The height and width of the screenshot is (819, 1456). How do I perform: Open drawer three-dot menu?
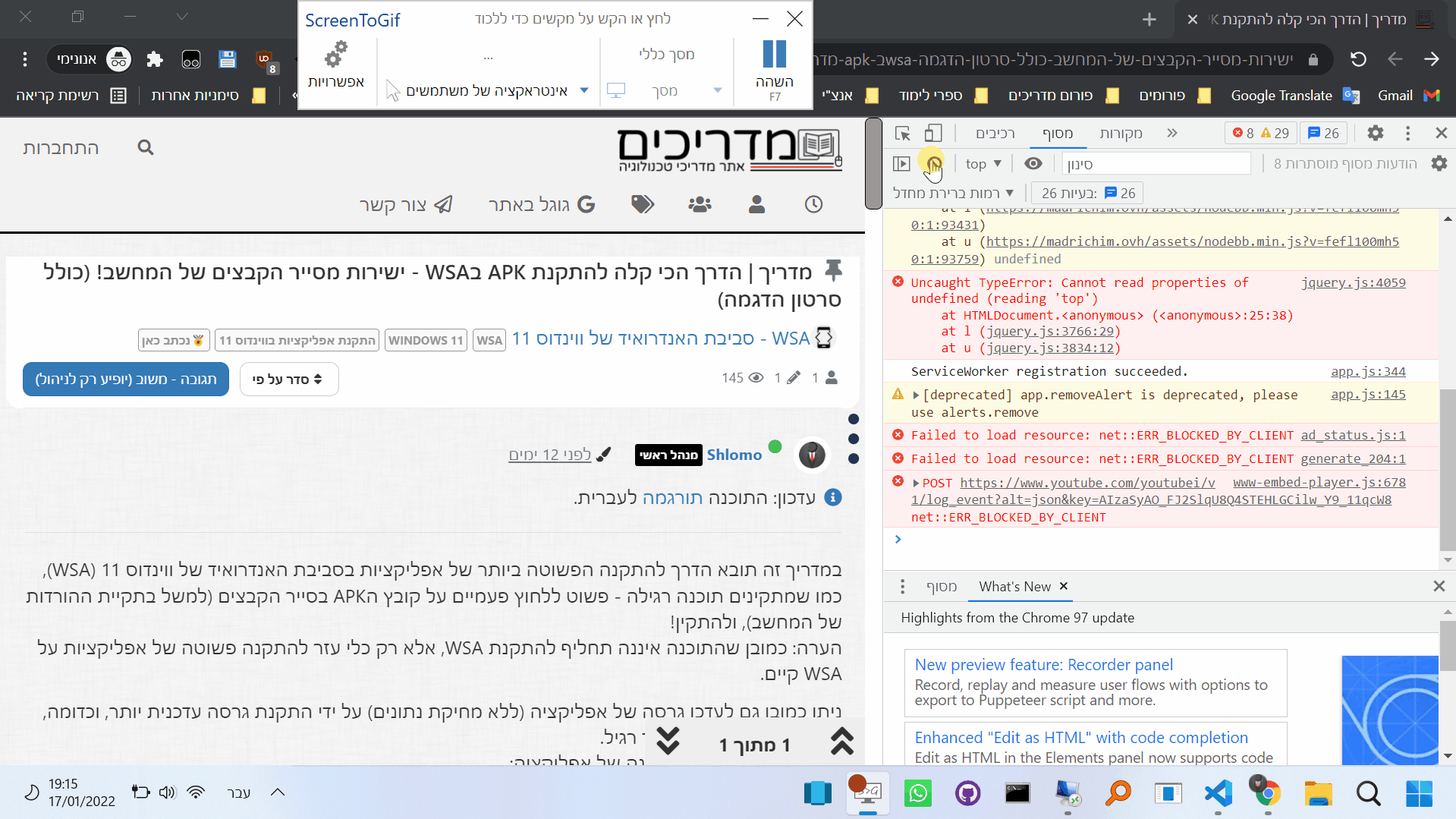pyautogui.click(x=902, y=586)
